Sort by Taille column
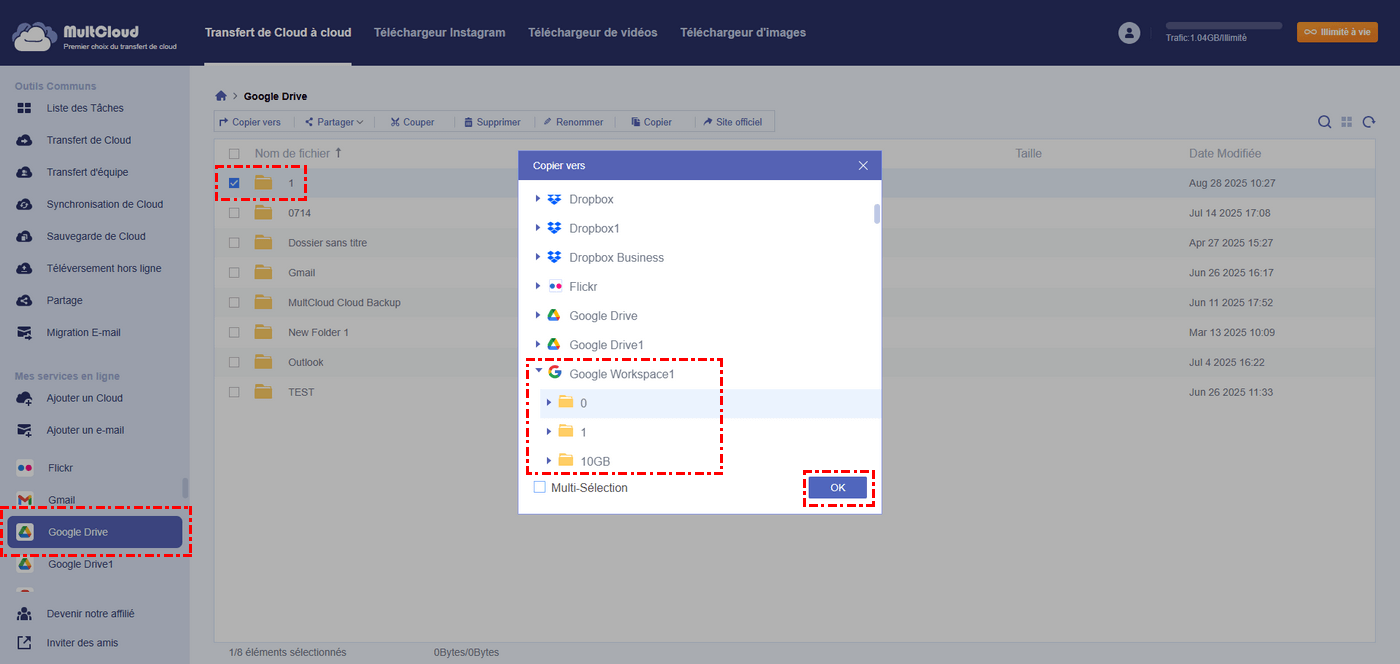 pos(1028,153)
